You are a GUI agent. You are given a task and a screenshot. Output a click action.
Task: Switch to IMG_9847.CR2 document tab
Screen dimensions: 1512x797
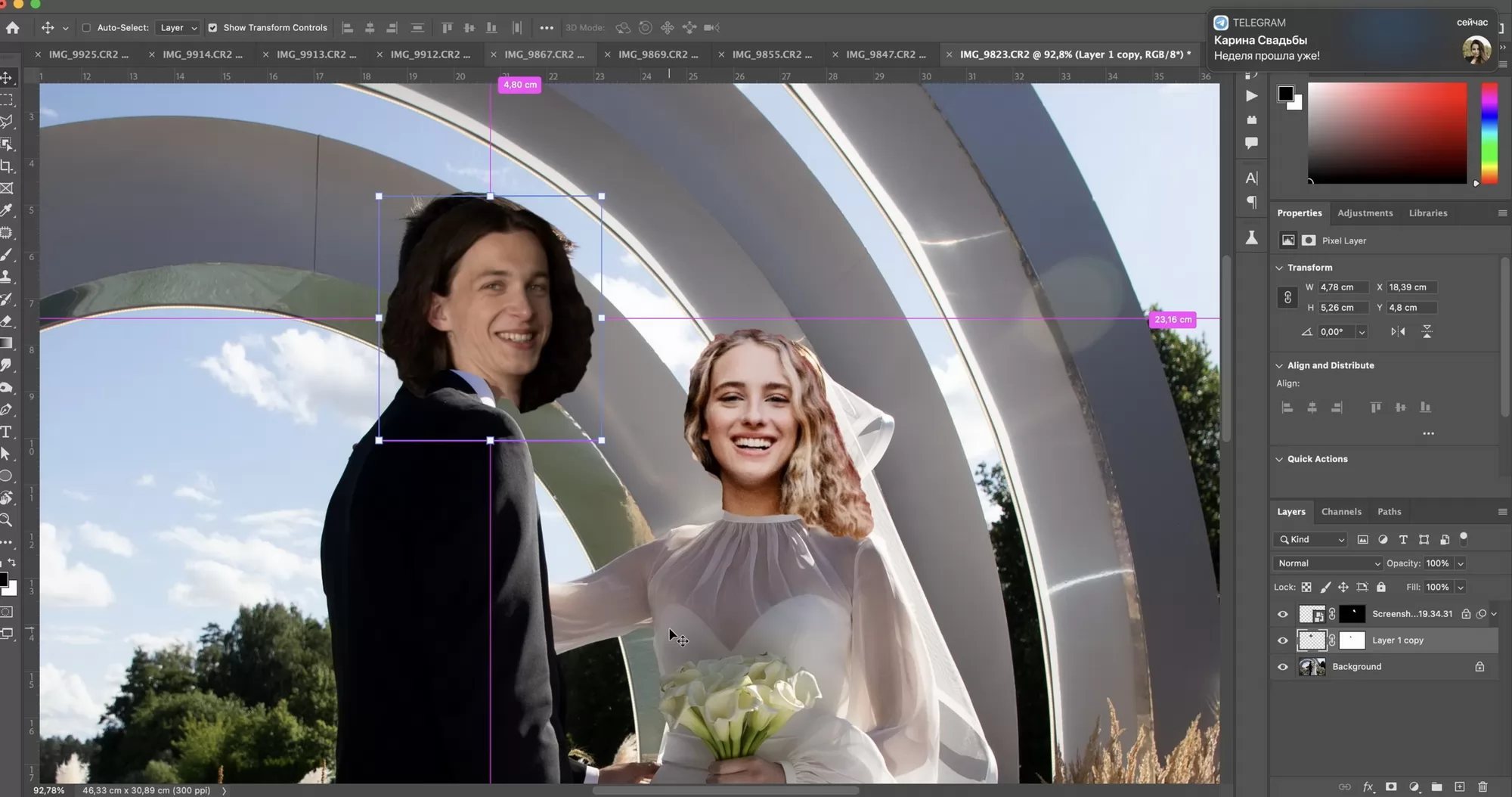[886, 54]
